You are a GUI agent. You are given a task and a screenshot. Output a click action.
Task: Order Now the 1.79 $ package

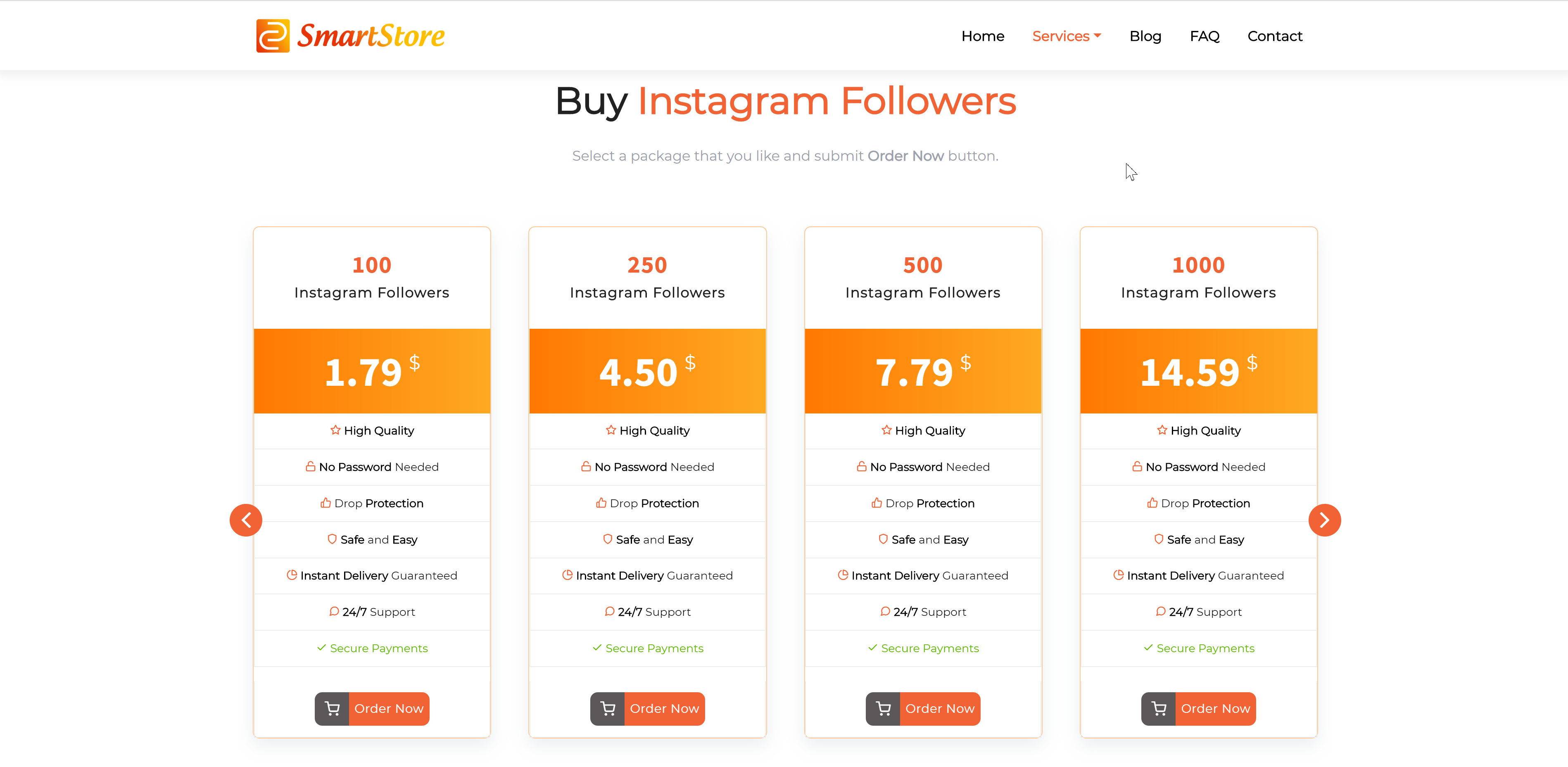(389, 709)
